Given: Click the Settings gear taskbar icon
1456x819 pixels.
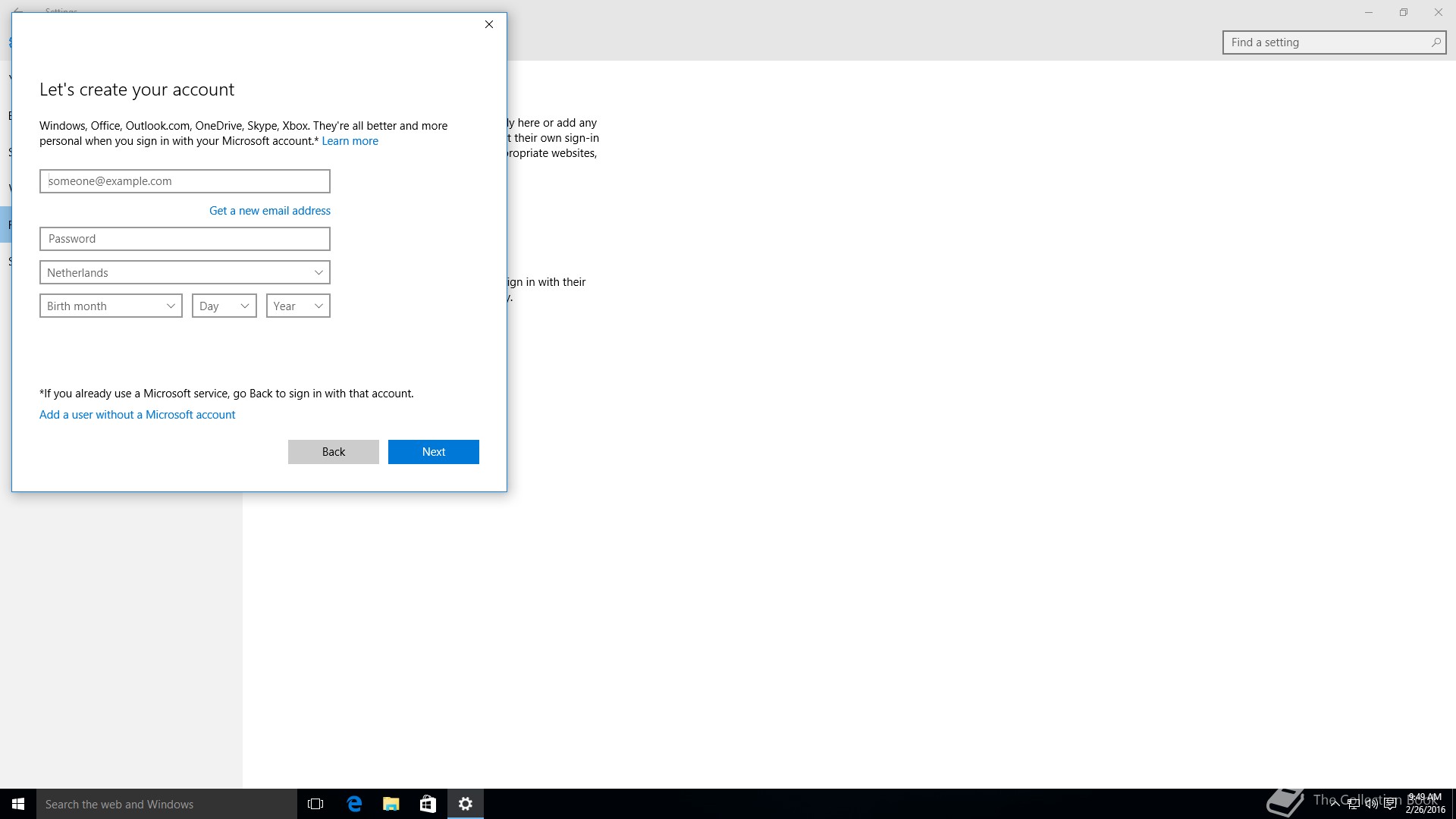Looking at the screenshot, I should (x=466, y=804).
